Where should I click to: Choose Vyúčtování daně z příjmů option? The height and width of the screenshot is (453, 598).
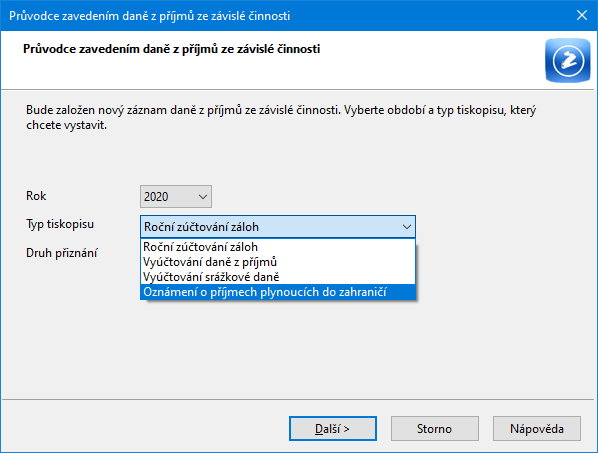coord(278,262)
